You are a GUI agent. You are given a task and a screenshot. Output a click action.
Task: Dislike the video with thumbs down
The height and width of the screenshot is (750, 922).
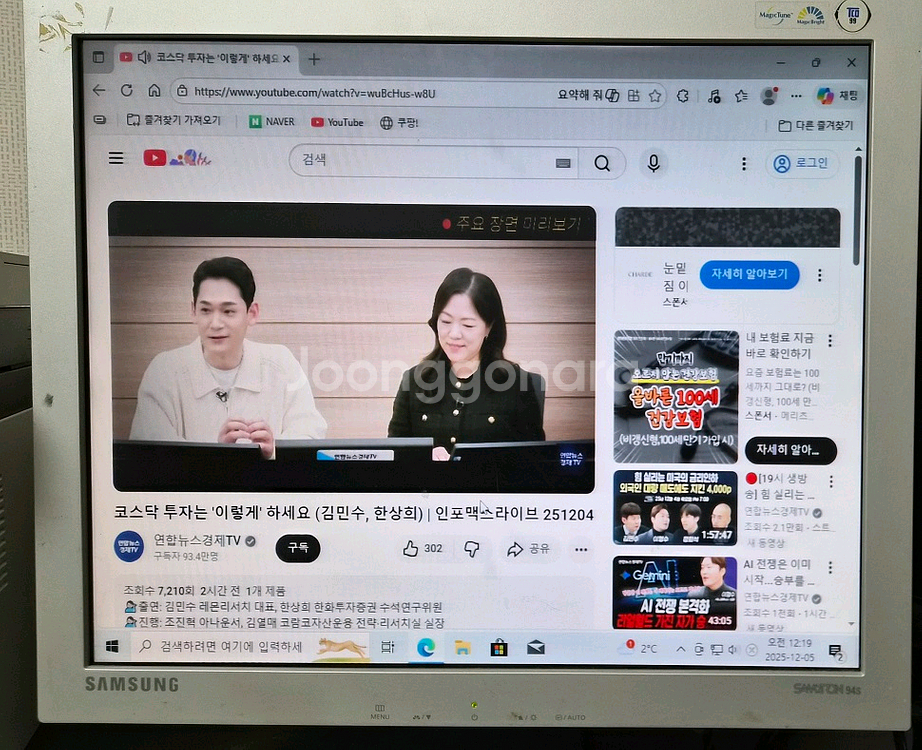[x=470, y=548]
